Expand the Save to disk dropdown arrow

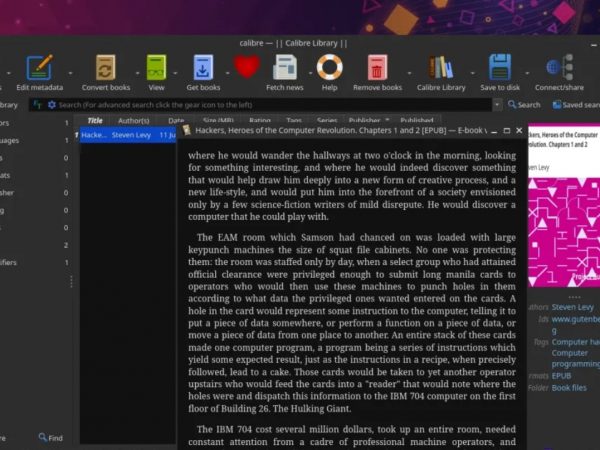(x=527, y=73)
